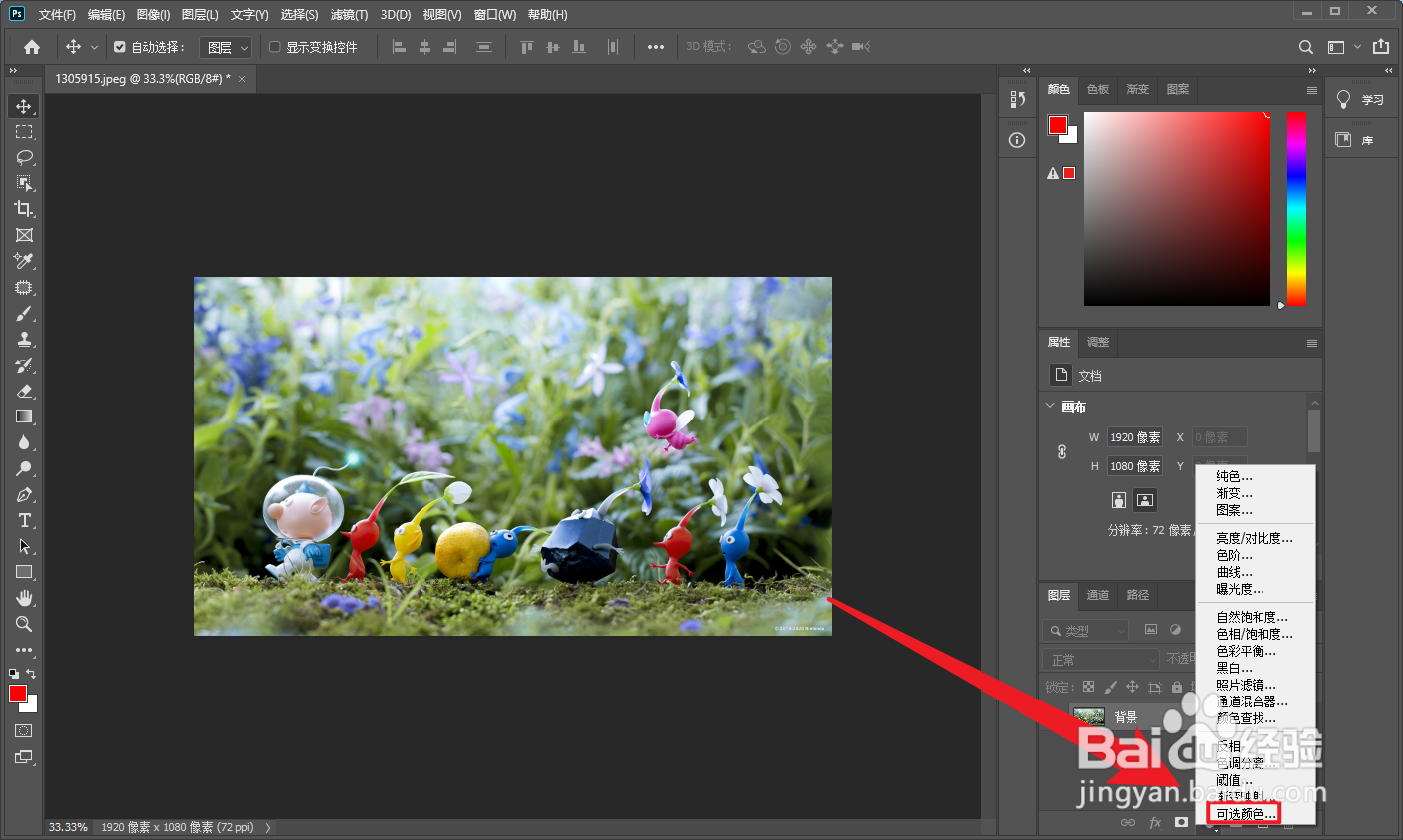
Task: Select the Object Selection tool
Action: pos(24,183)
